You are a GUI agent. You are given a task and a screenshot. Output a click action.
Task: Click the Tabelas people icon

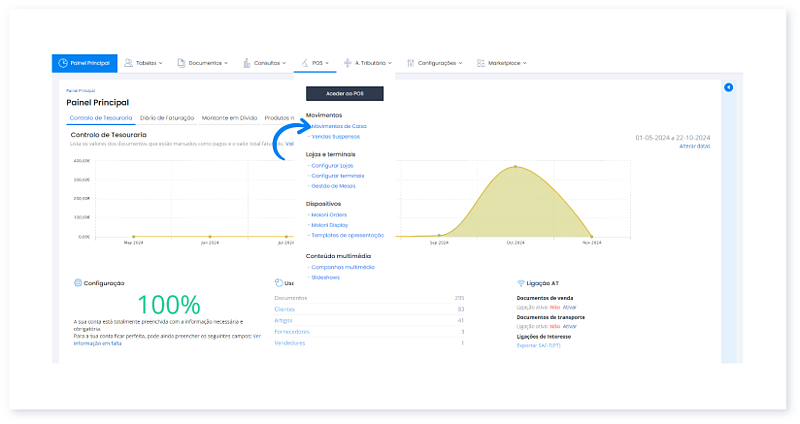pos(129,63)
